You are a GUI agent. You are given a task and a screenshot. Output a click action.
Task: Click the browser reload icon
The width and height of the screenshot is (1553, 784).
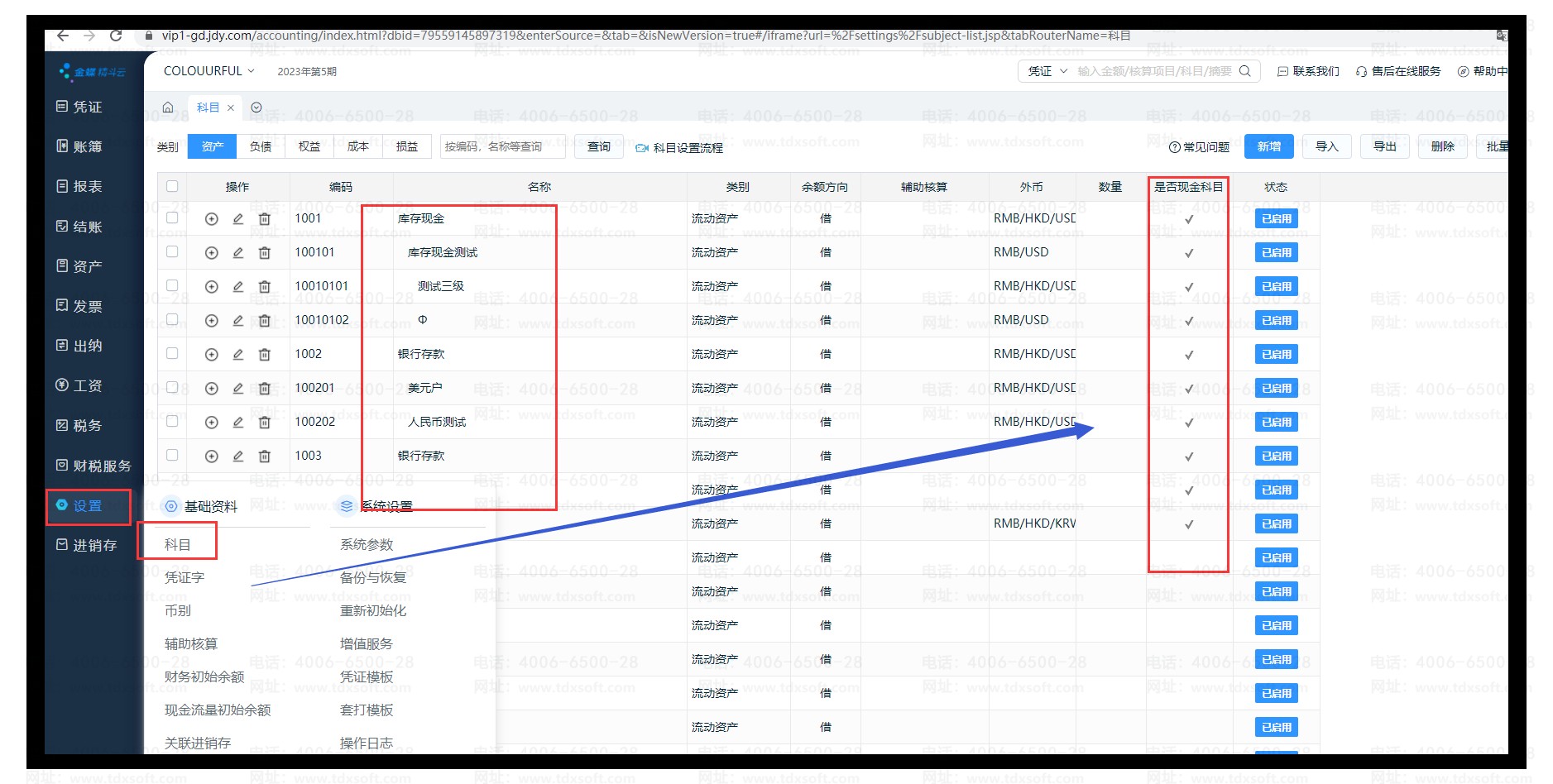(x=116, y=36)
